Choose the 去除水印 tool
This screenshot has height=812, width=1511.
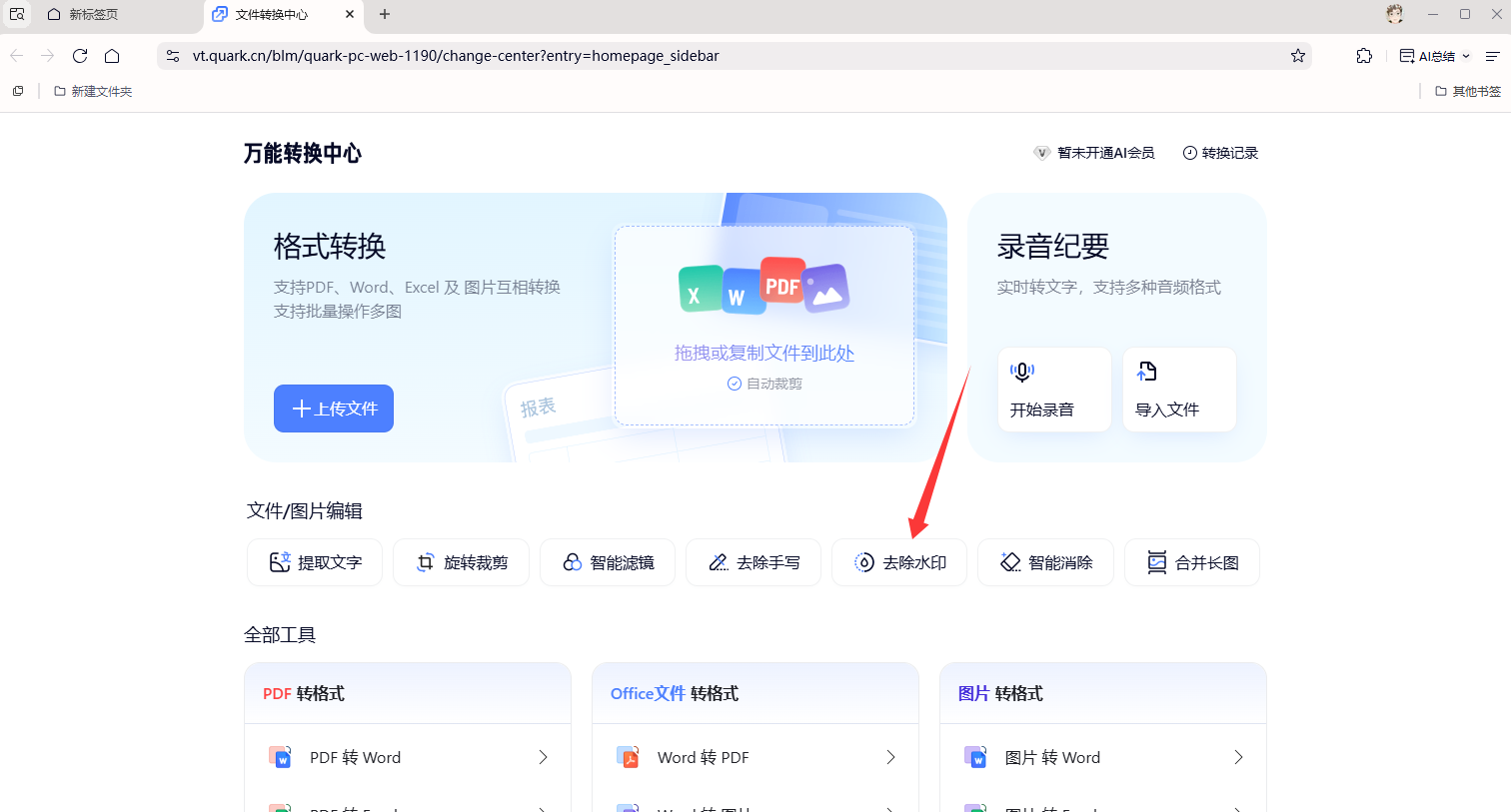tap(899, 562)
